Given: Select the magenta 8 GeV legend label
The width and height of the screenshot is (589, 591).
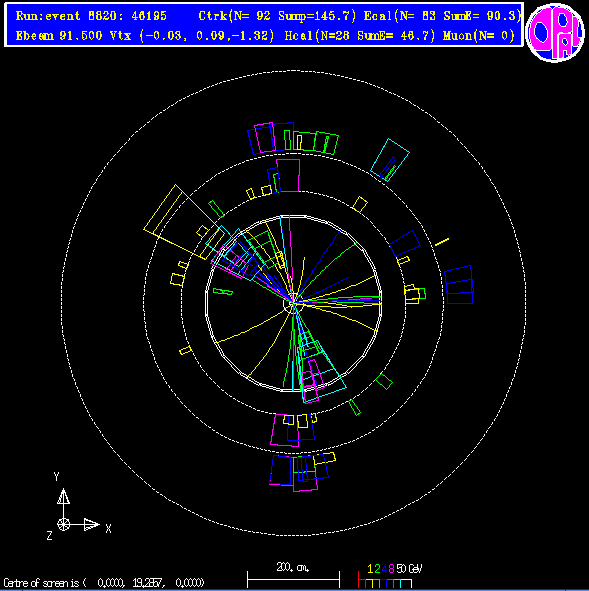Looking at the screenshot, I should coord(391,569).
